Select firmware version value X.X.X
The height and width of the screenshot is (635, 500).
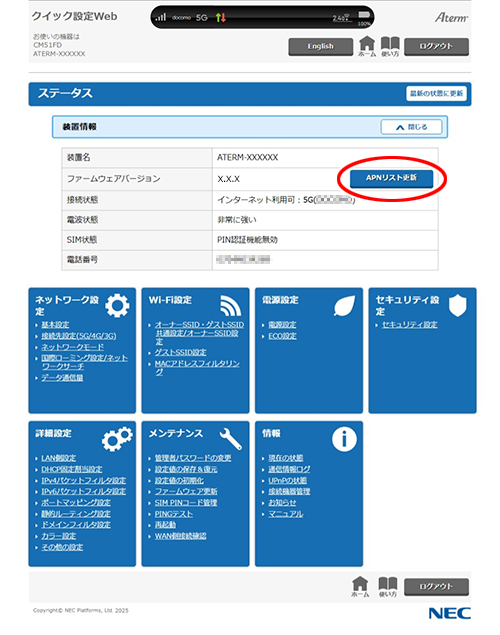coord(228,179)
